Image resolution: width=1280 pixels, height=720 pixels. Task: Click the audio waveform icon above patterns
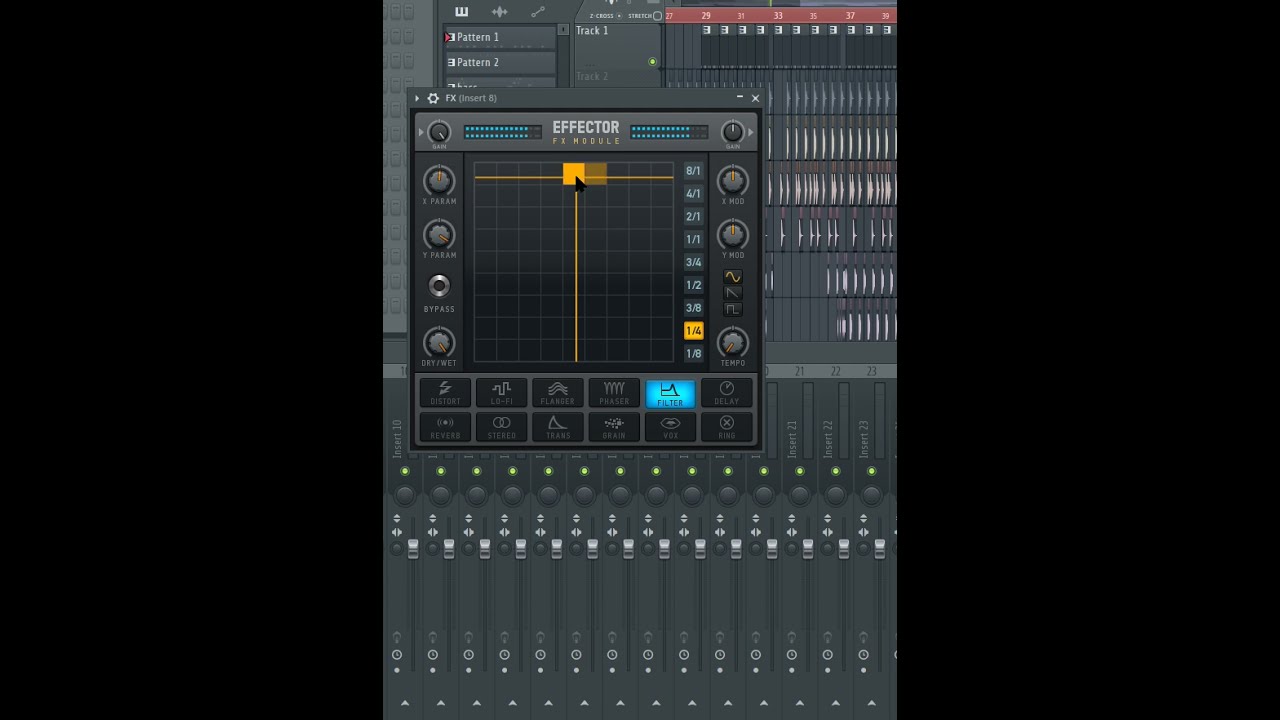click(500, 12)
